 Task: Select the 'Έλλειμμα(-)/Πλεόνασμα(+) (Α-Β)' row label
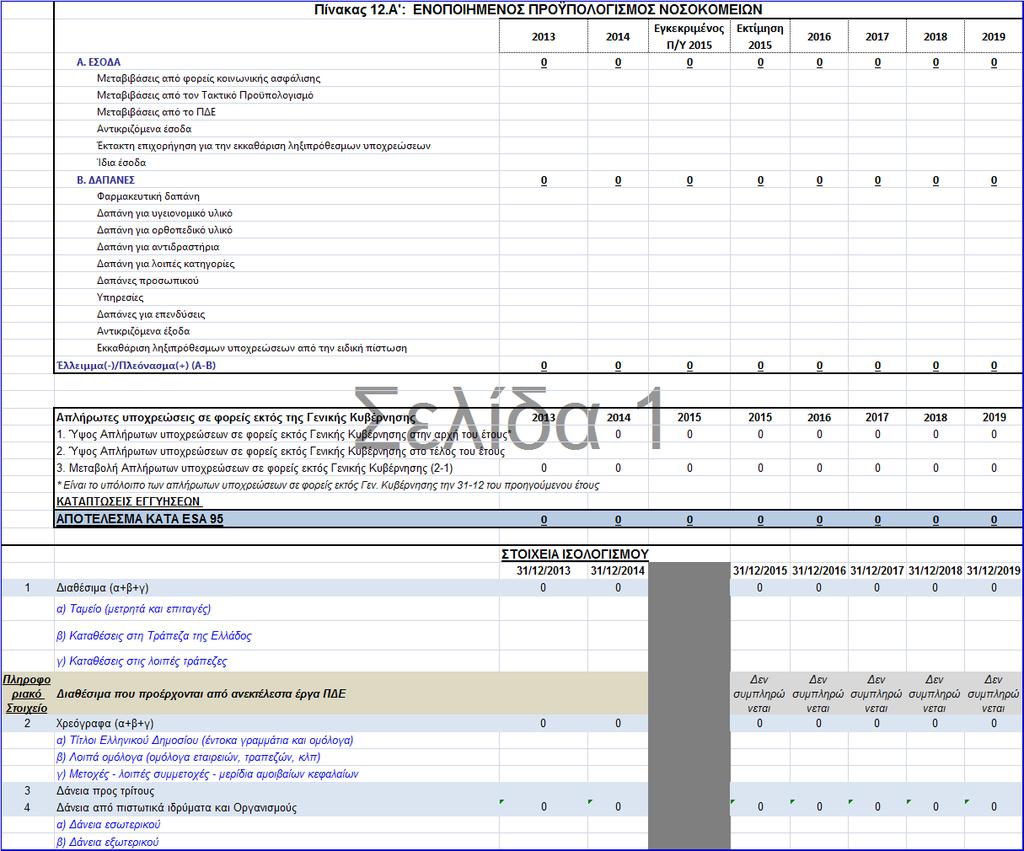tap(136, 365)
